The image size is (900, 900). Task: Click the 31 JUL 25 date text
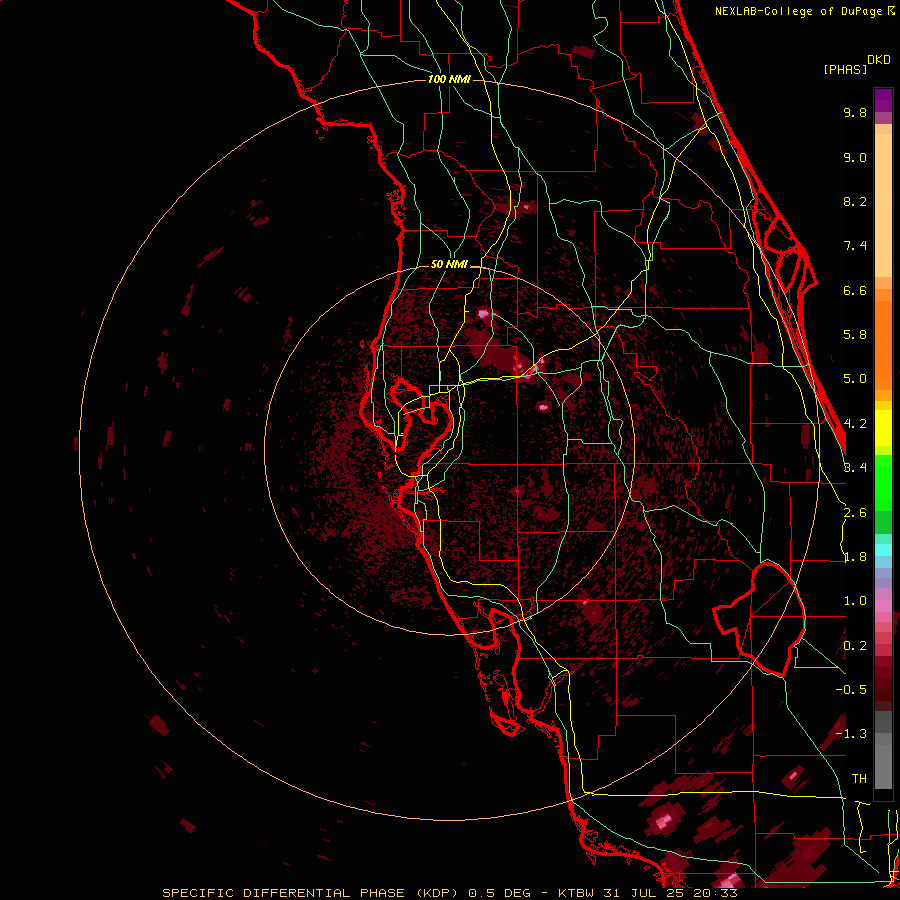(642, 893)
